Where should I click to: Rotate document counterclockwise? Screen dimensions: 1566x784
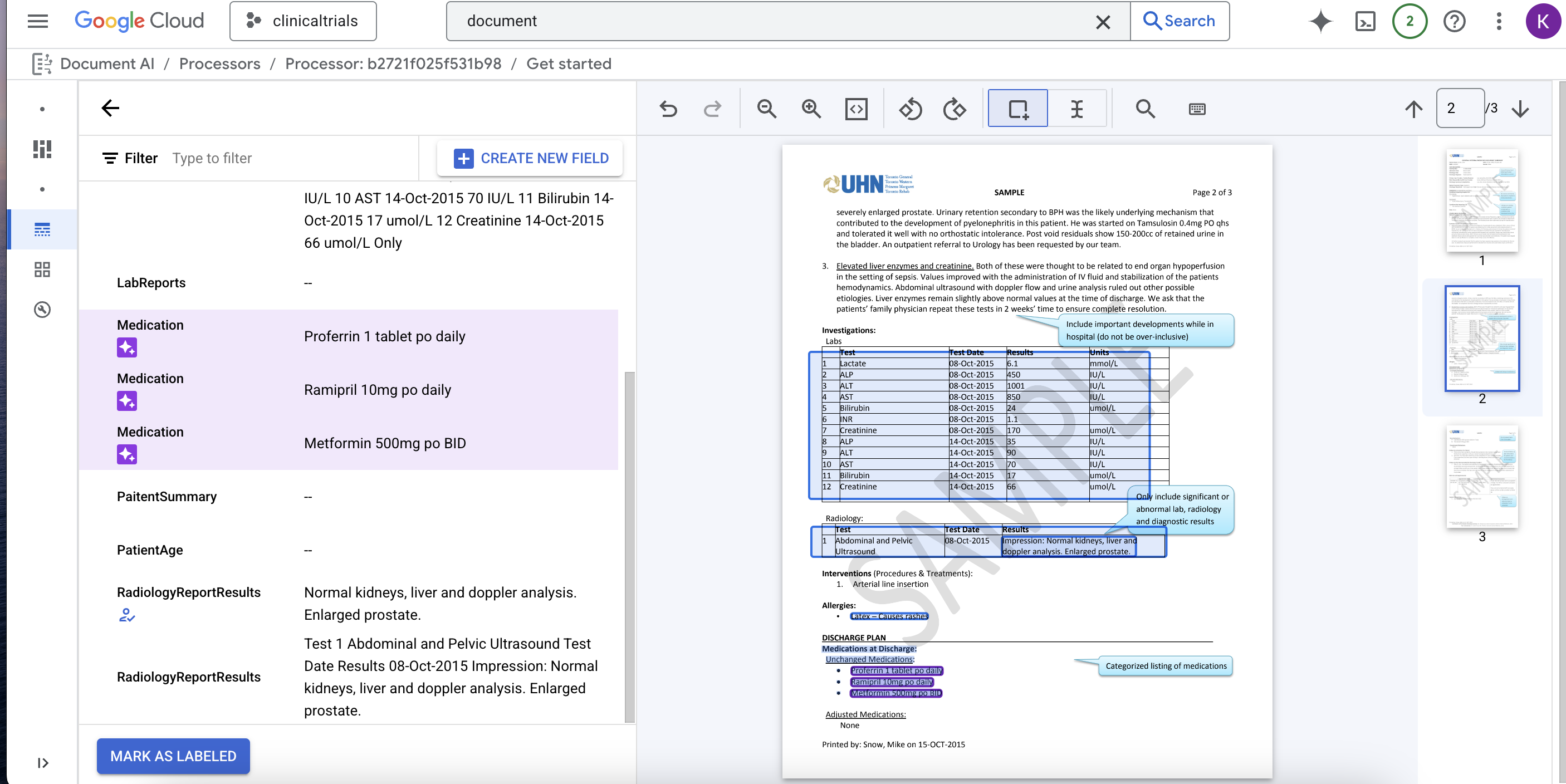910,109
